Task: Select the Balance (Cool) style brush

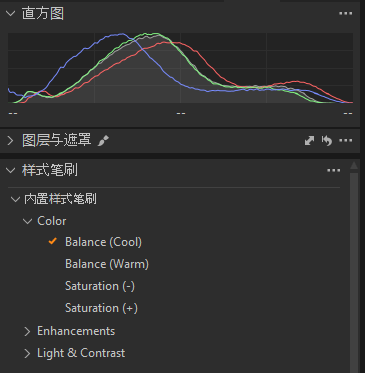Action: coord(103,242)
